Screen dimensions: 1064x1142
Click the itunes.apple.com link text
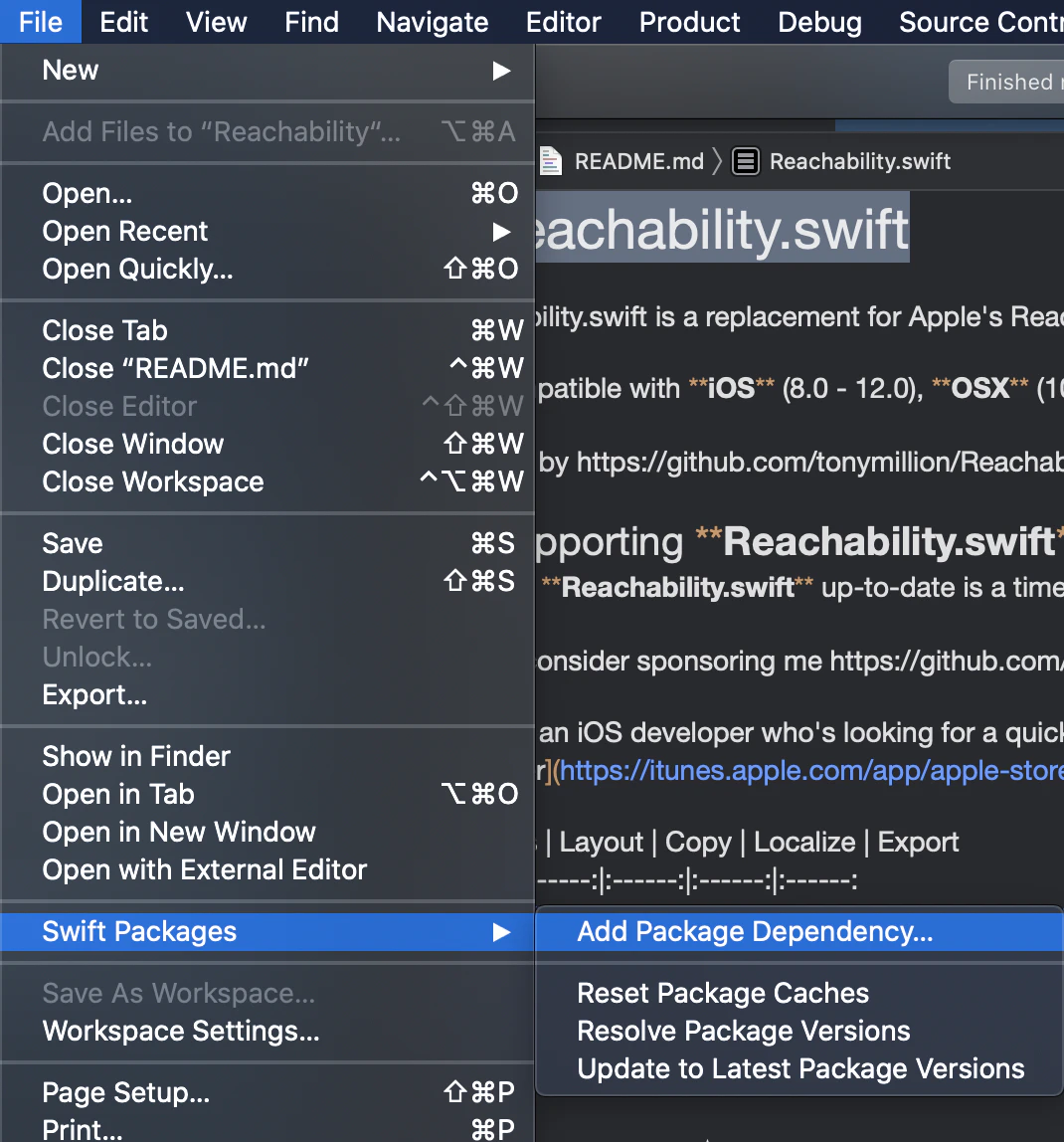click(x=811, y=771)
